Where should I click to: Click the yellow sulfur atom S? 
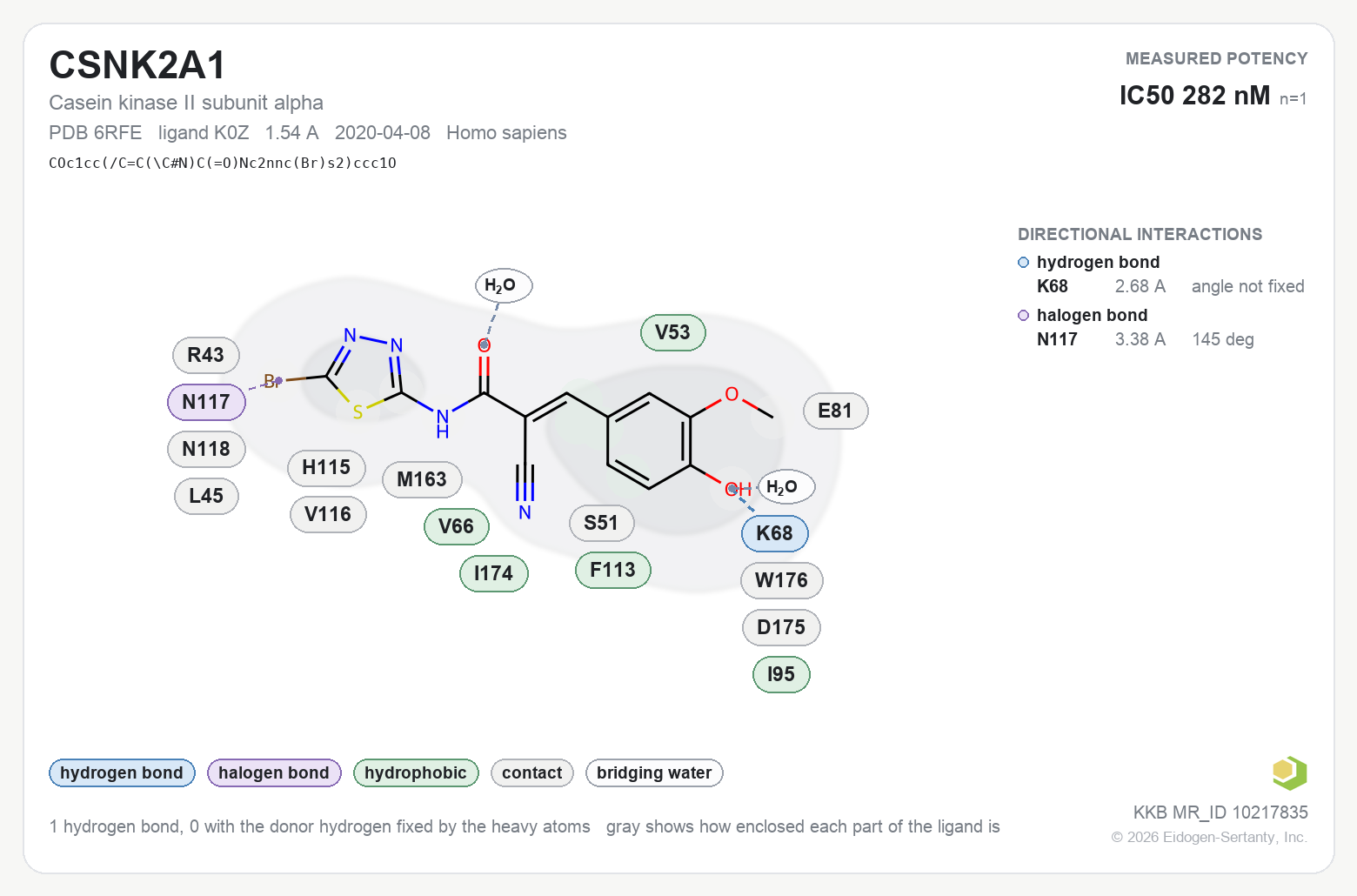pos(358,412)
